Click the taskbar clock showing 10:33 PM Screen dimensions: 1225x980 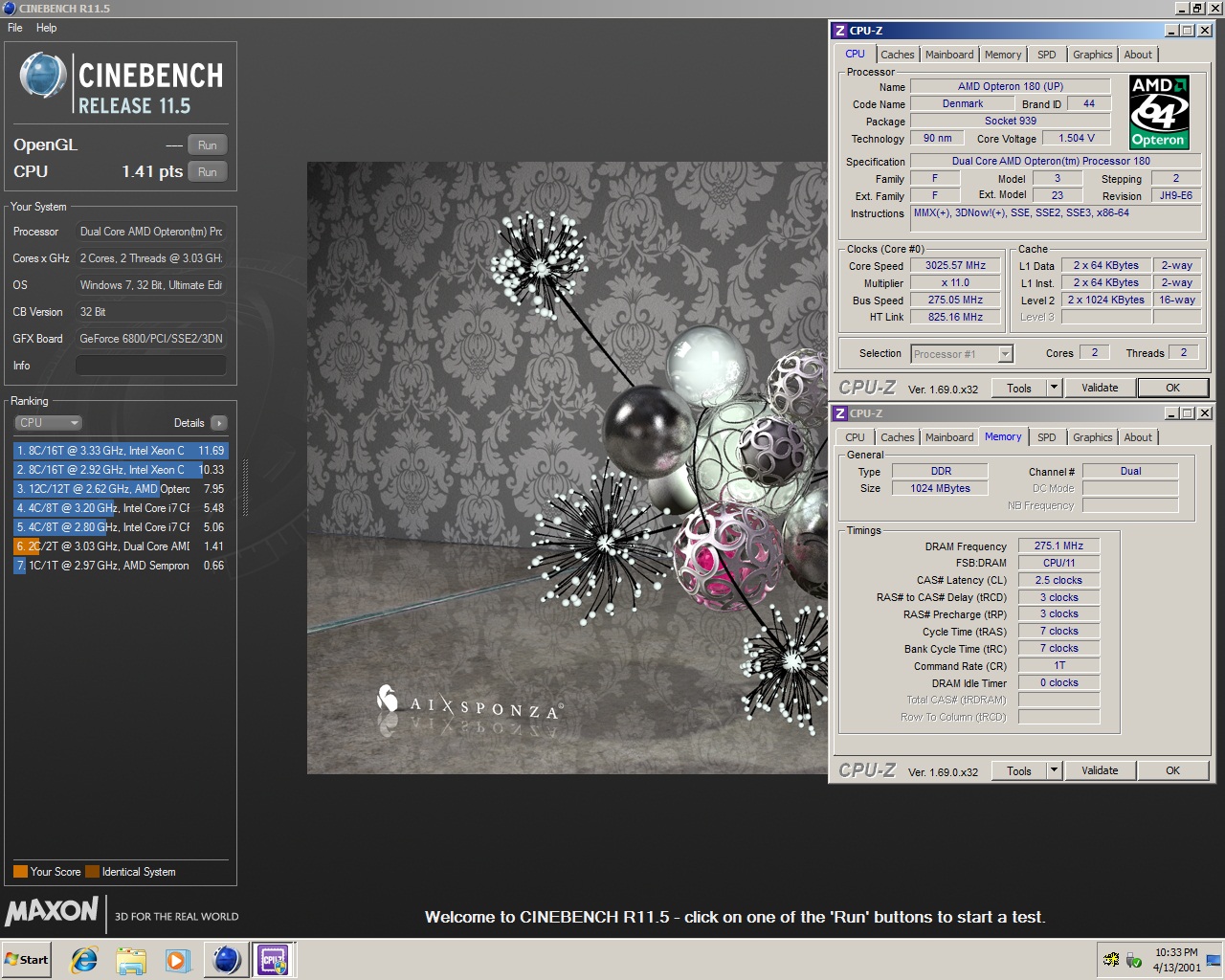1176,960
